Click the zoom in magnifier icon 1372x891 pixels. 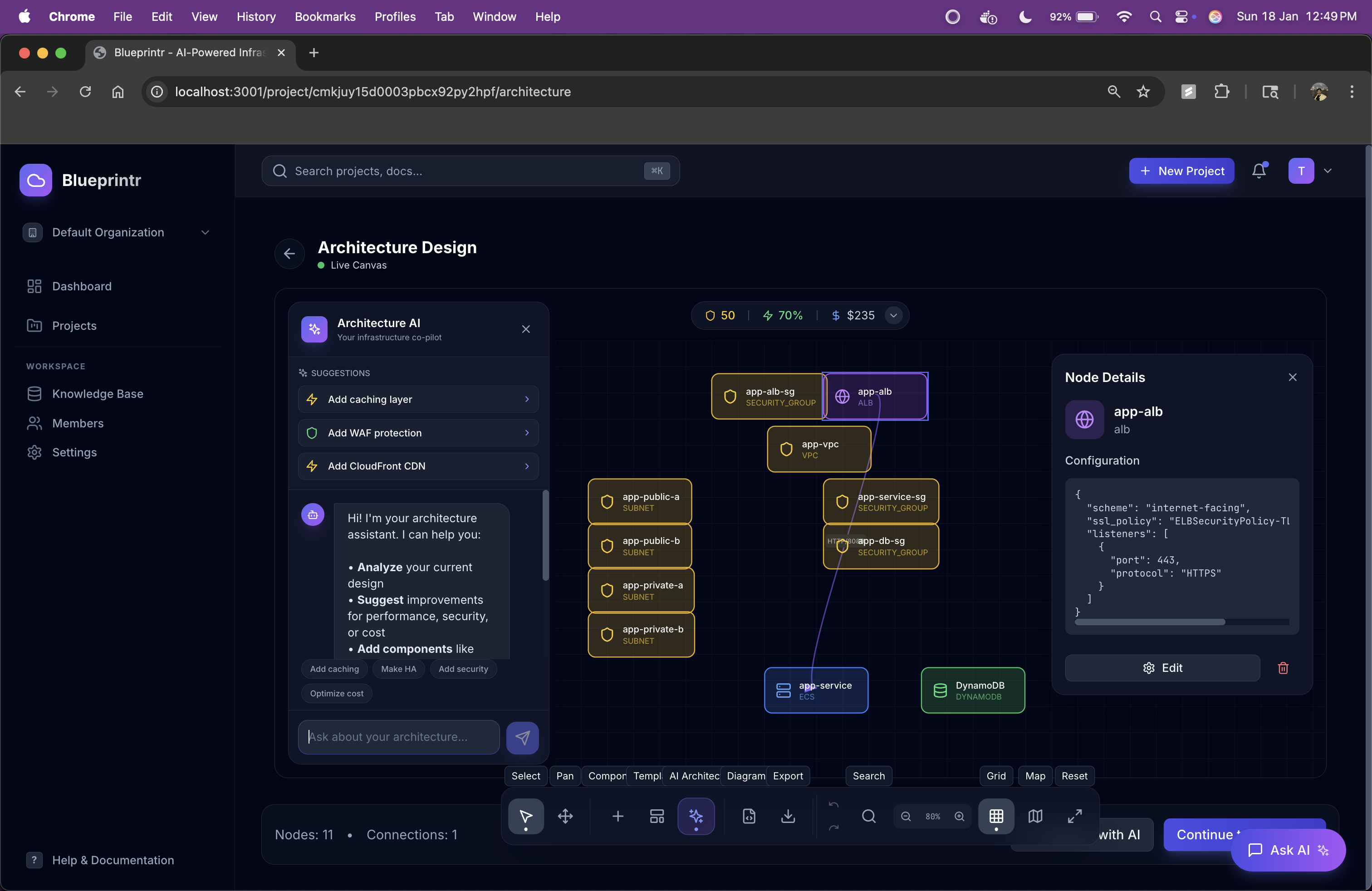click(959, 816)
